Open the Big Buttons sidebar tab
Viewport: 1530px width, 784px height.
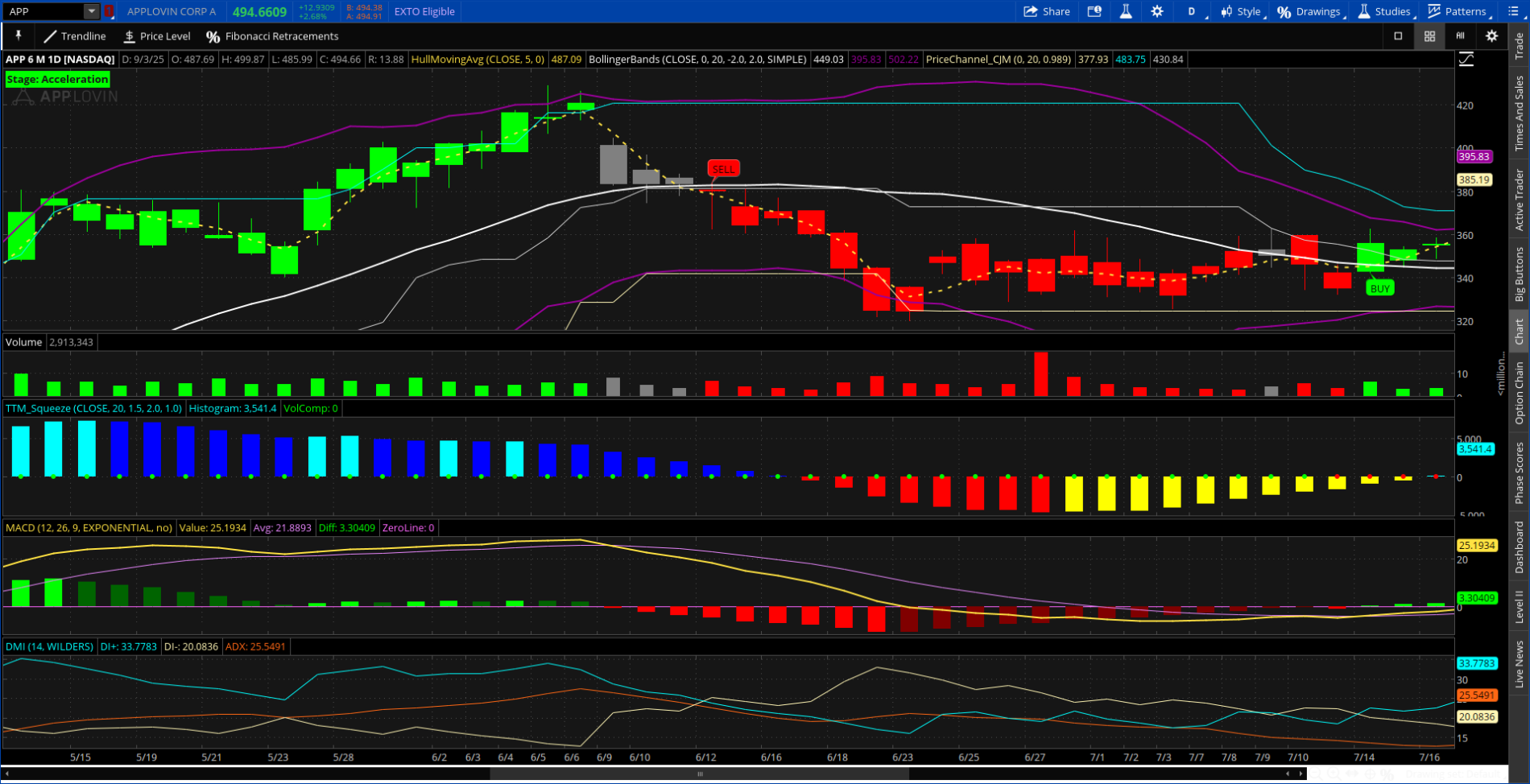(1519, 274)
